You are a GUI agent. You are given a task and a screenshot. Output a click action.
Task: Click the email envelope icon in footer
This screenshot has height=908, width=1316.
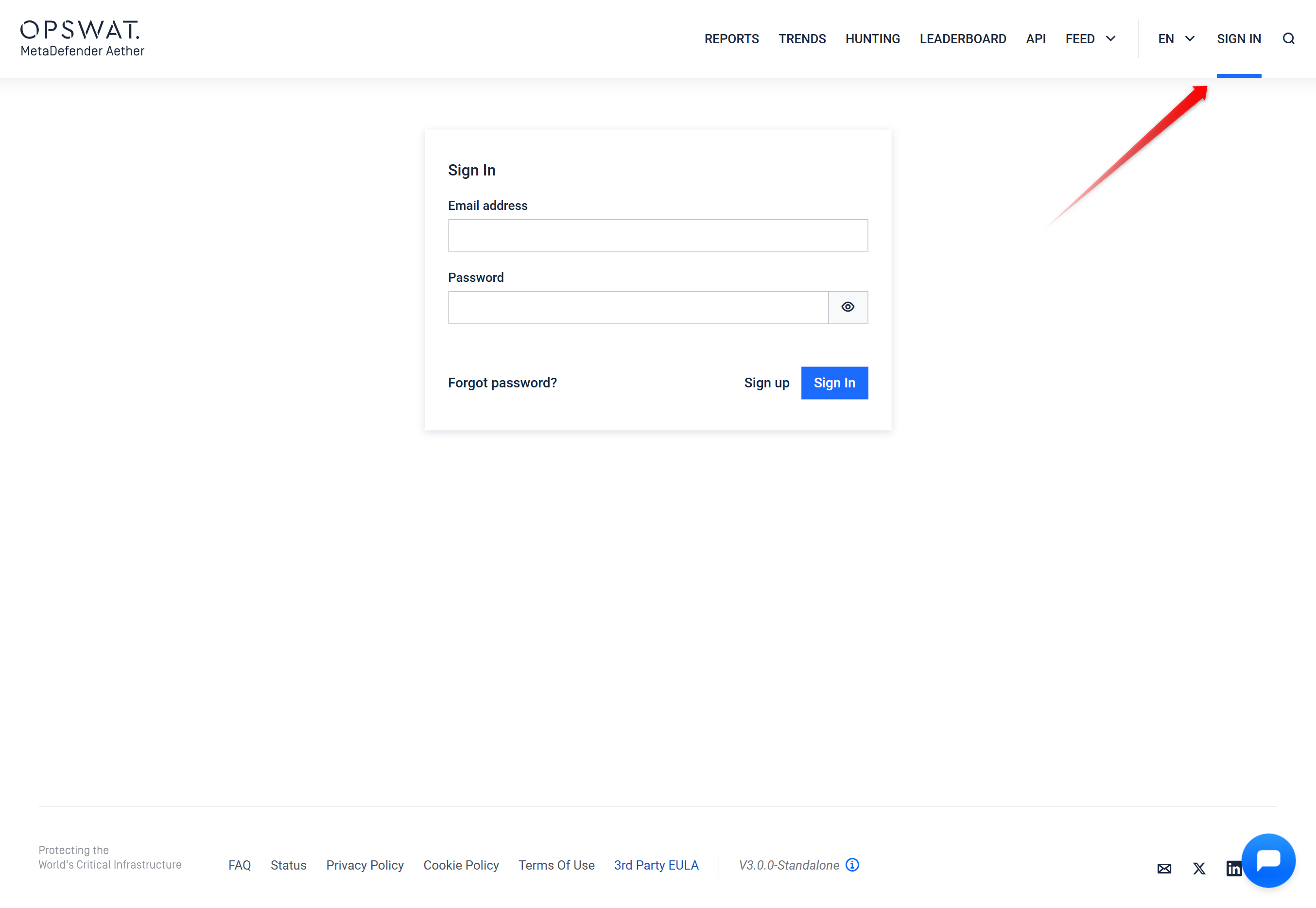(x=1163, y=868)
